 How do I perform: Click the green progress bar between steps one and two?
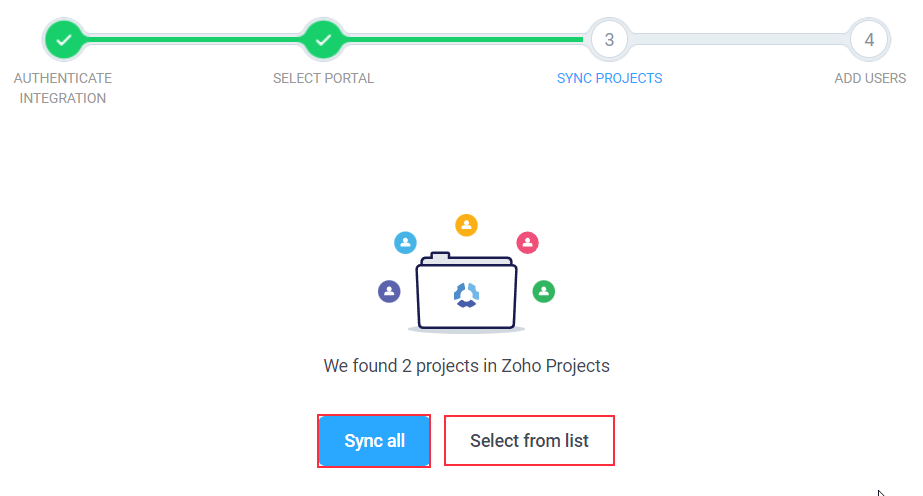click(194, 39)
